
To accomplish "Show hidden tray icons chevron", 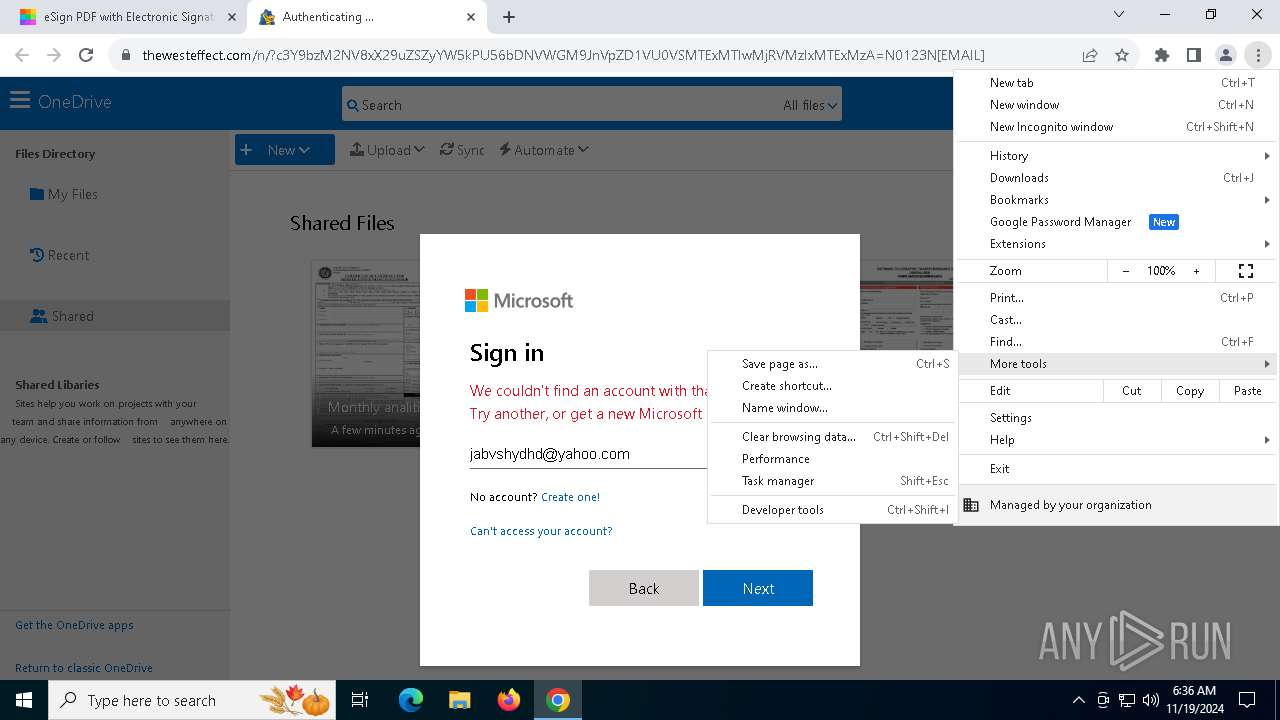I will coord(1078,700).
